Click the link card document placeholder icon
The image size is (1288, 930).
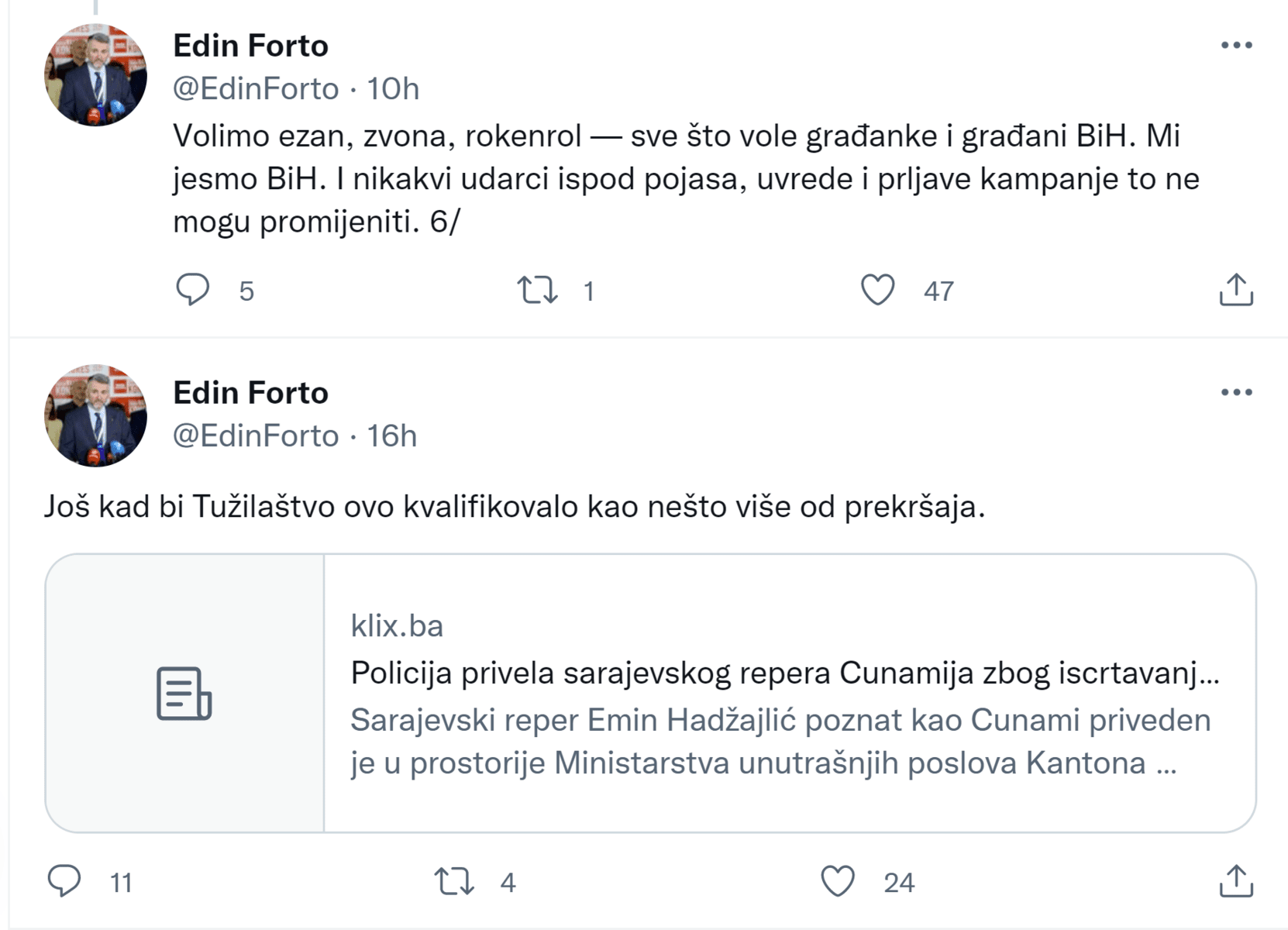tap(184, 693)
